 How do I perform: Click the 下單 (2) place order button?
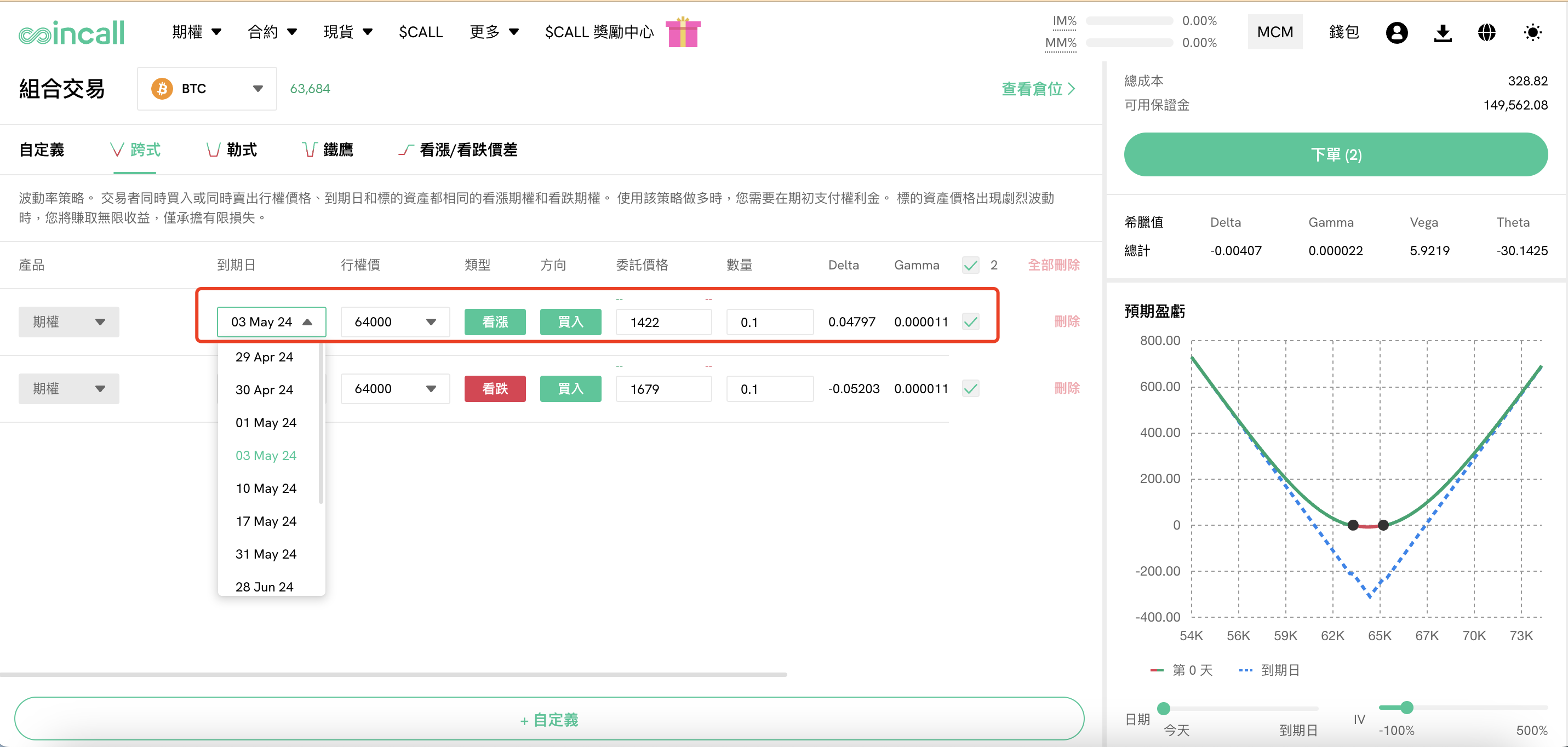[1336, 154]
